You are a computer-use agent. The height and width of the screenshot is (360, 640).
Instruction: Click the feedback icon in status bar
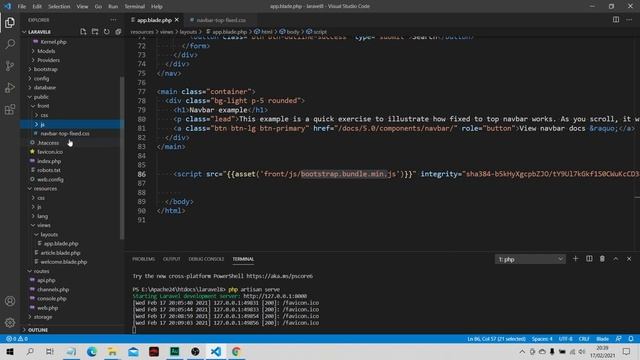click(619, 339)
